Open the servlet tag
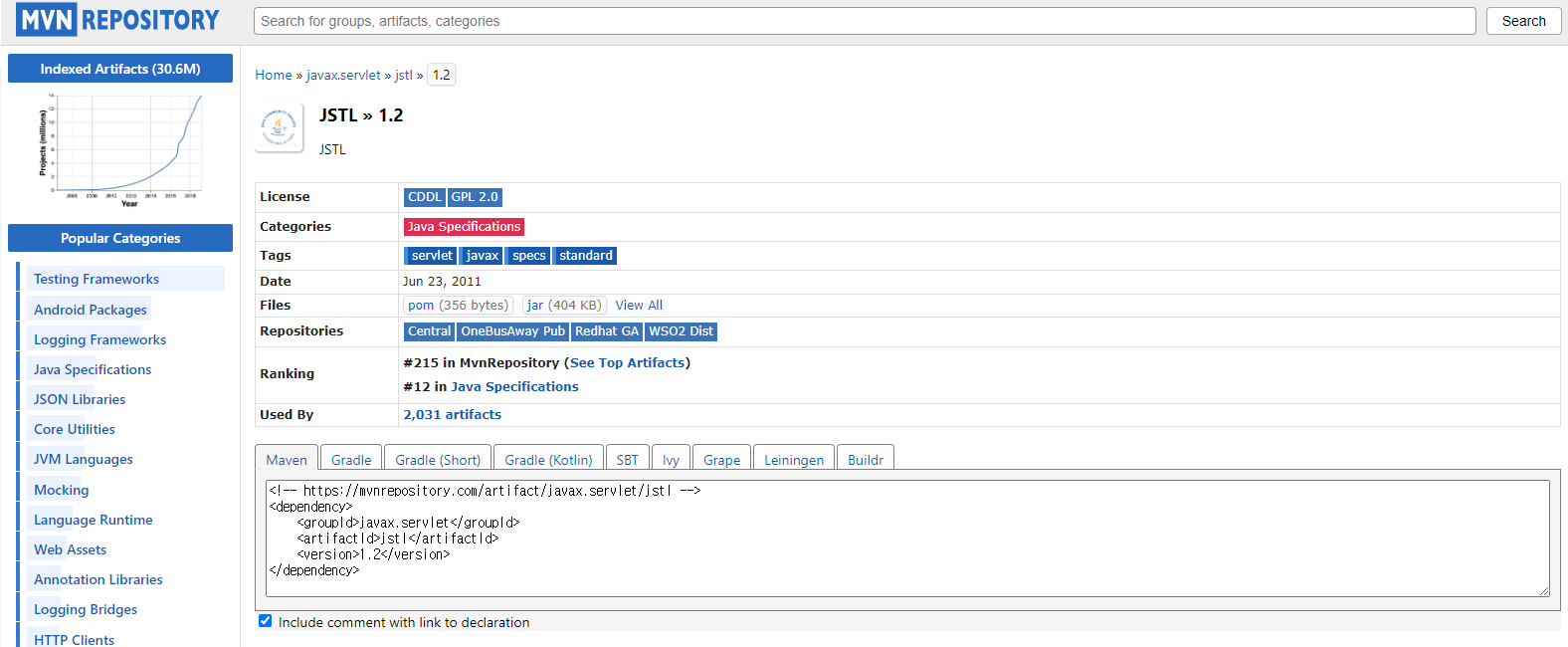 (x=431, y=256)
